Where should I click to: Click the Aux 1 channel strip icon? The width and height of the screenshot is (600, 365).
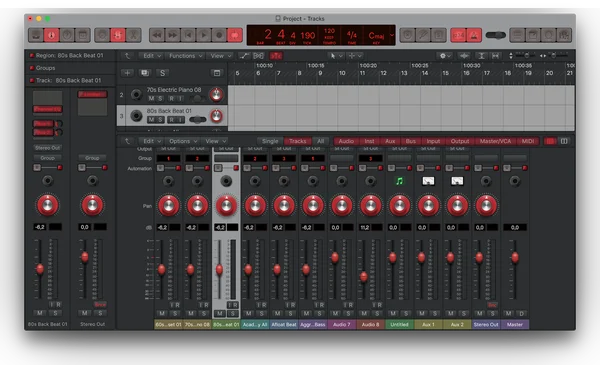[x=428, y=181]
